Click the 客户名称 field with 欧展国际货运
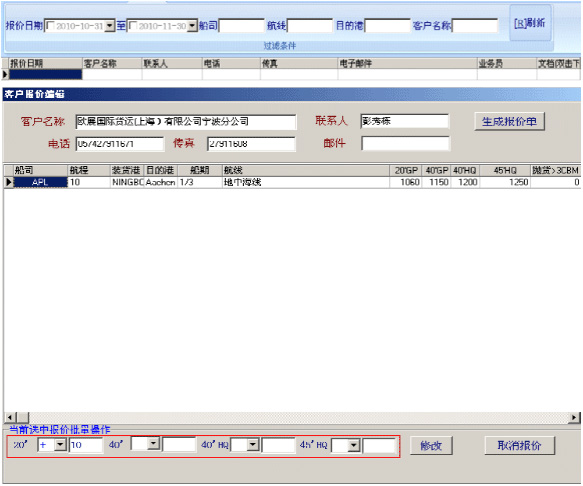The image size is (583, 486). pos(186,122)
